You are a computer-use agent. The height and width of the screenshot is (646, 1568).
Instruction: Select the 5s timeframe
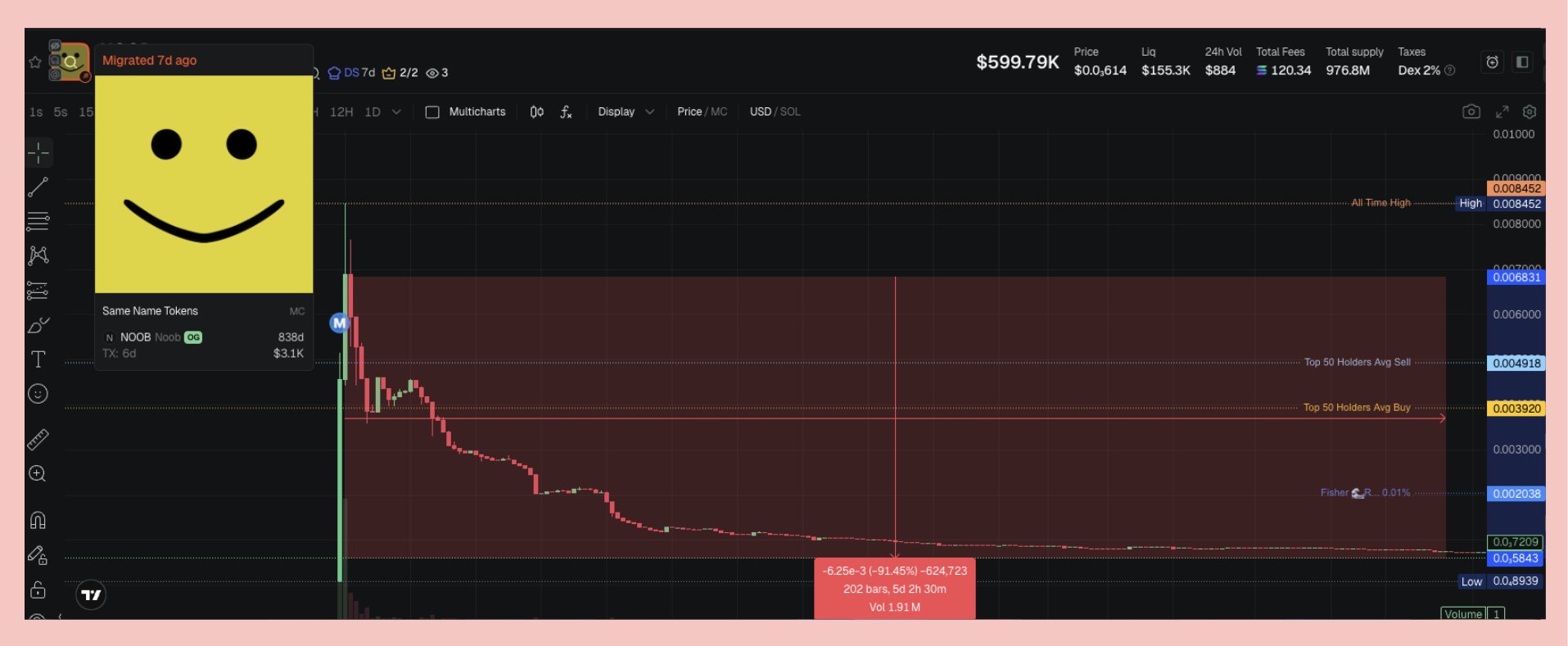(61, 112)
